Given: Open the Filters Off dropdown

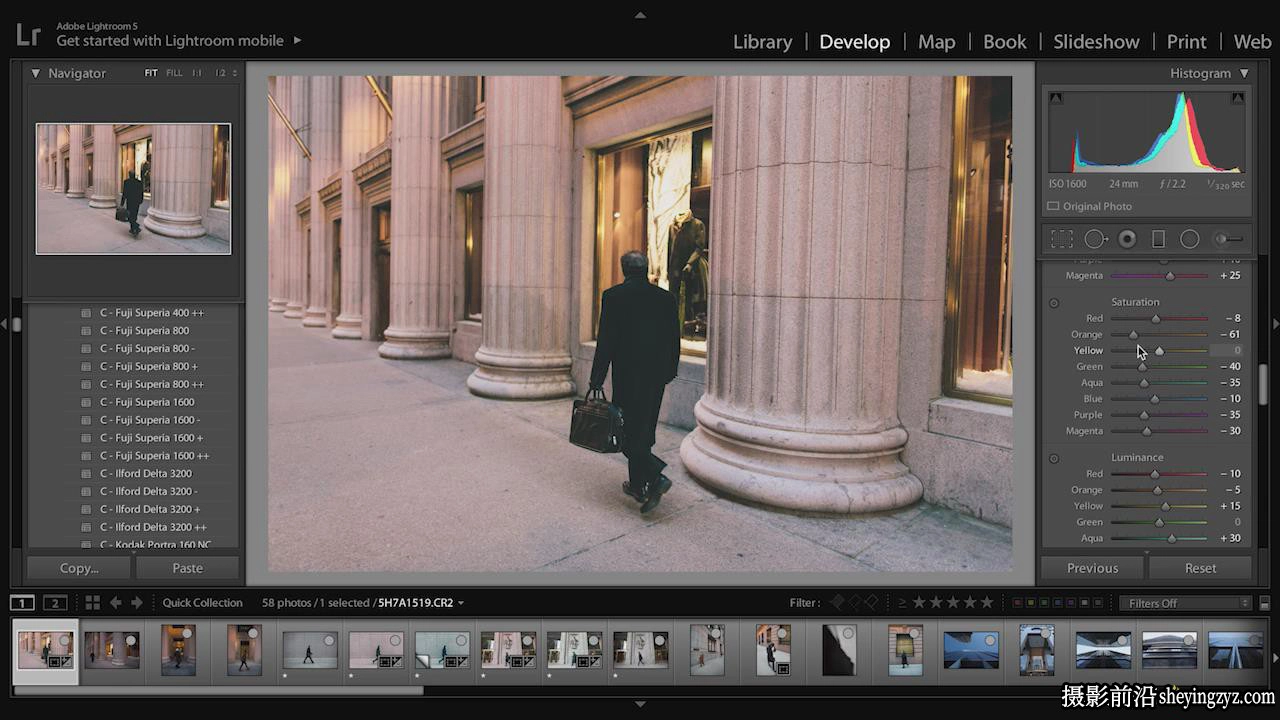Looking at the screenshot, I should coord(1185,603).
